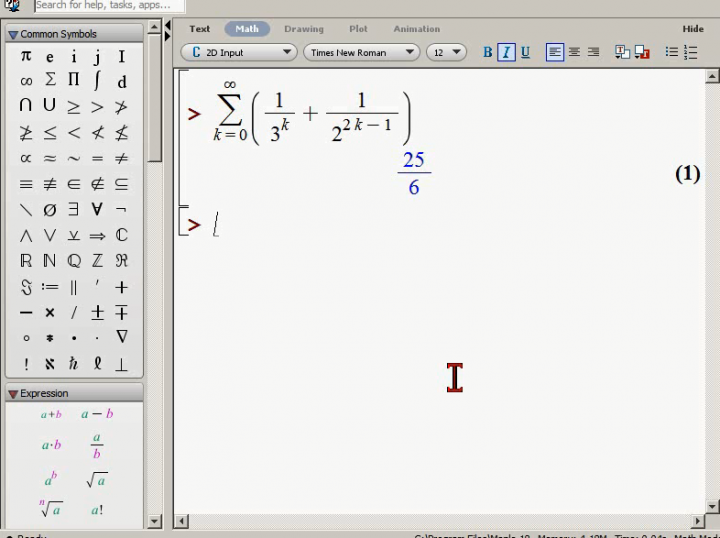Click equation label (1)
Image resolution: width=720 pixels, height=538 pixels.
coord(687,174)
